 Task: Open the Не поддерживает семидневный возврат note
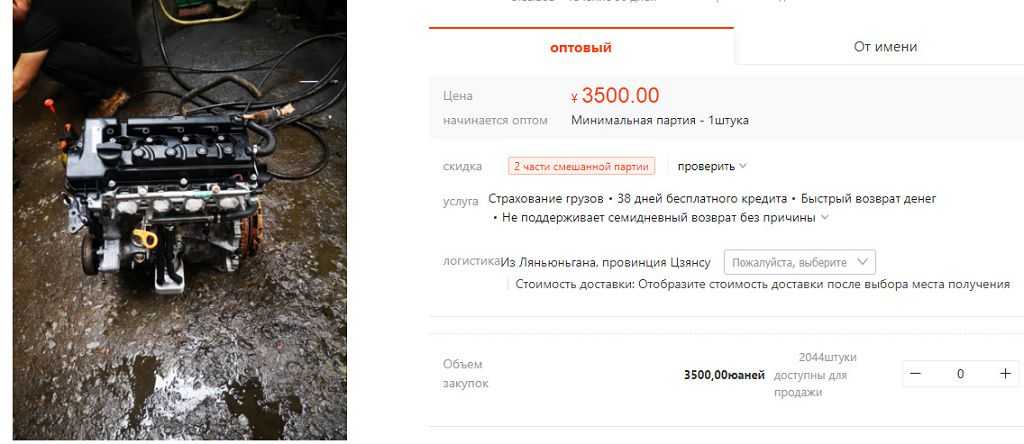point(659,217)
